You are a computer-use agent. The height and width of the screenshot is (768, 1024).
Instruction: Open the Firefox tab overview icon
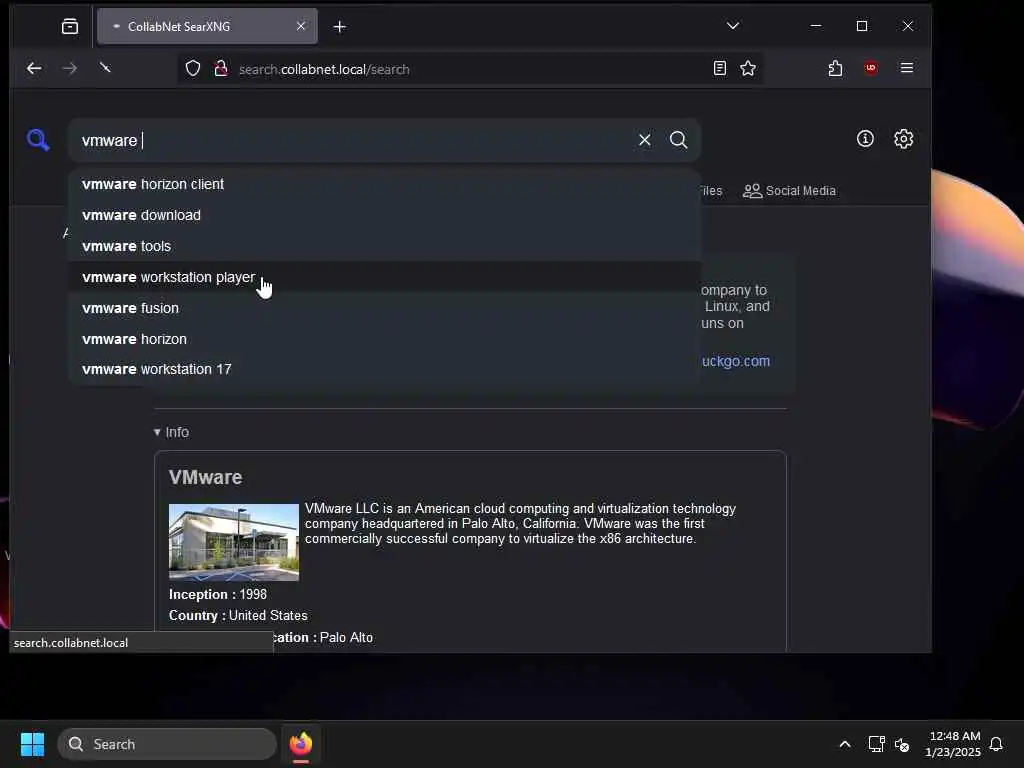[70, 26]
